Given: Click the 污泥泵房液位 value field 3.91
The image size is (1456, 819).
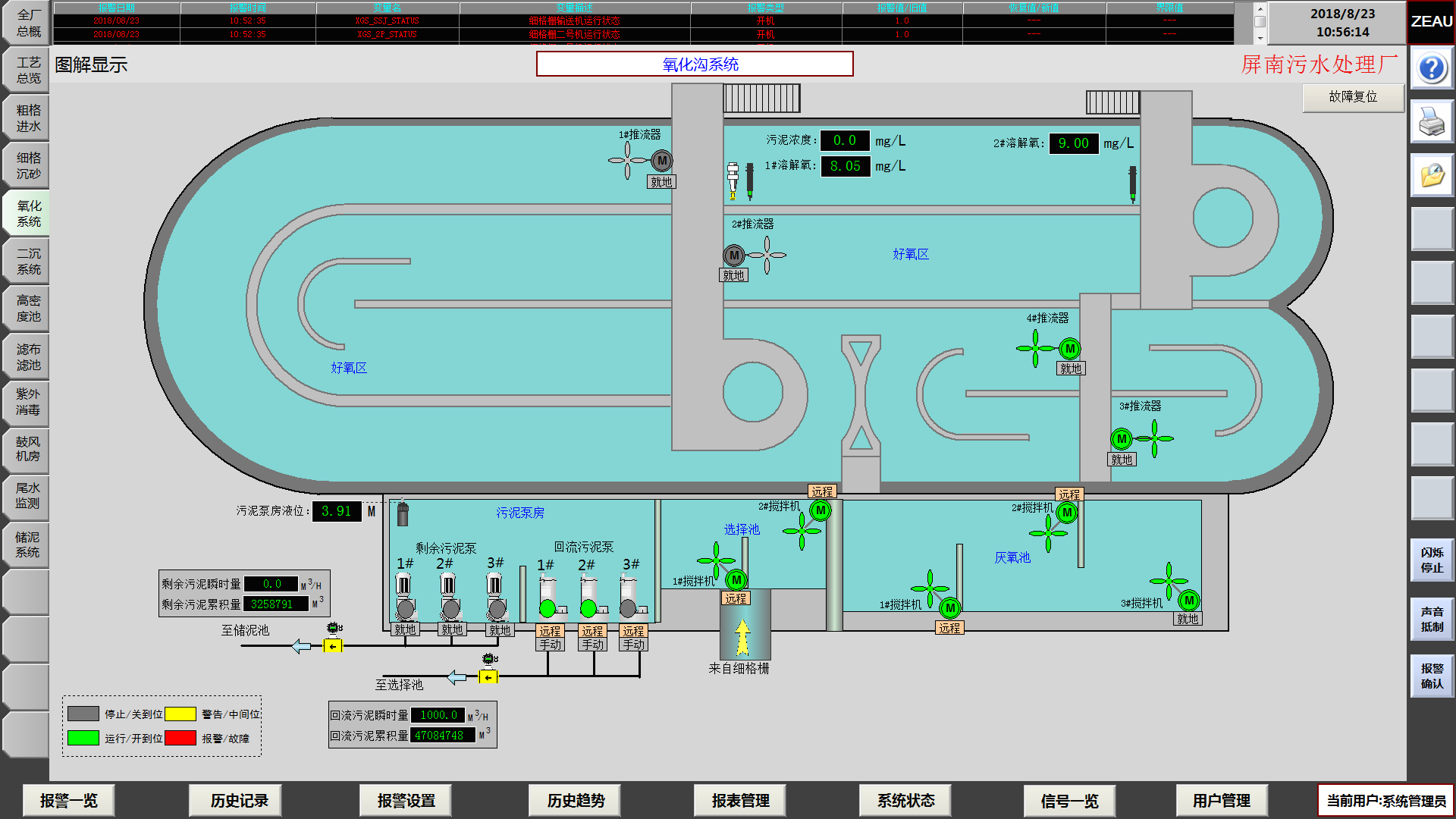Looking at the screenshot, I should pyautogui.click(x=337, y=511).
